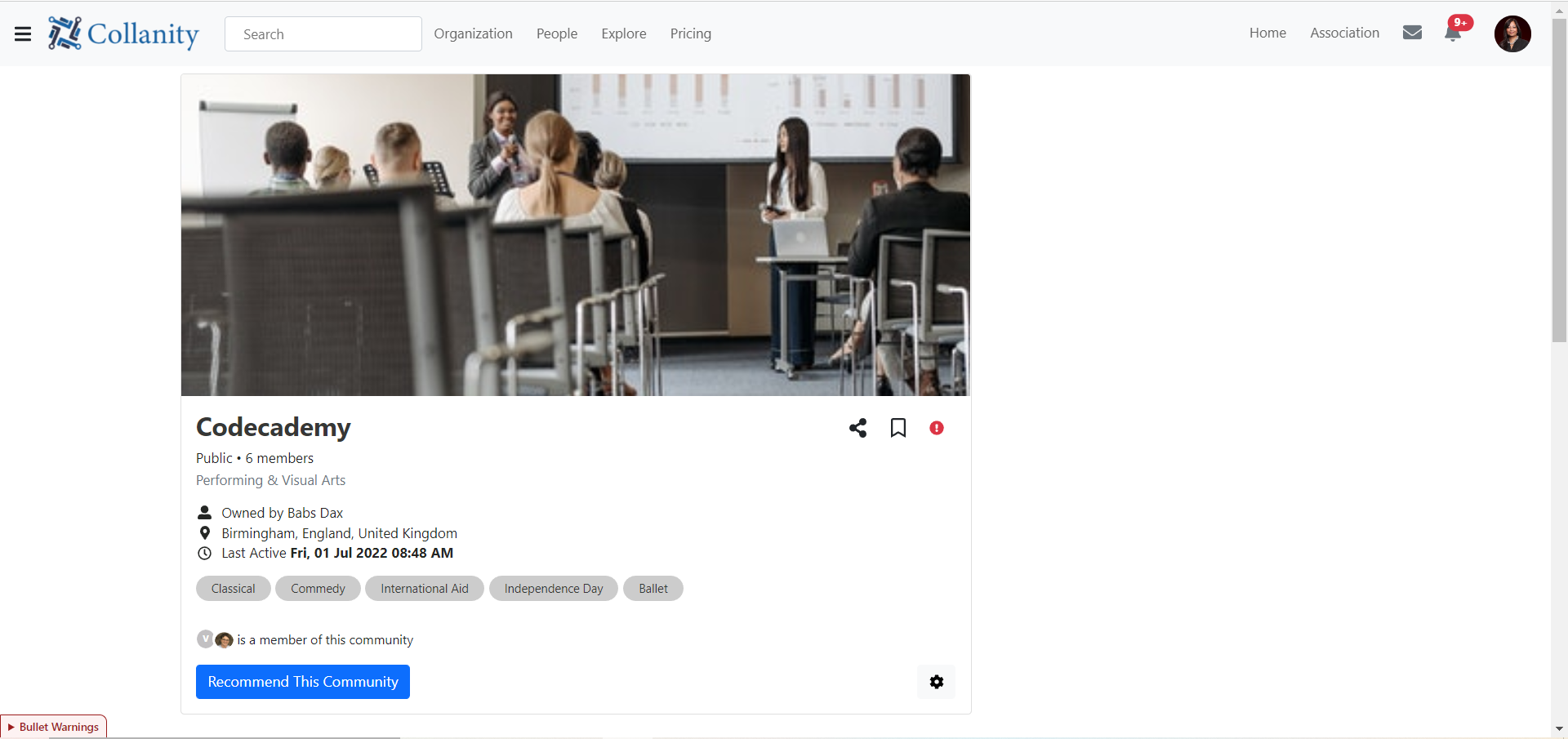Click the community cover photo

576,235
